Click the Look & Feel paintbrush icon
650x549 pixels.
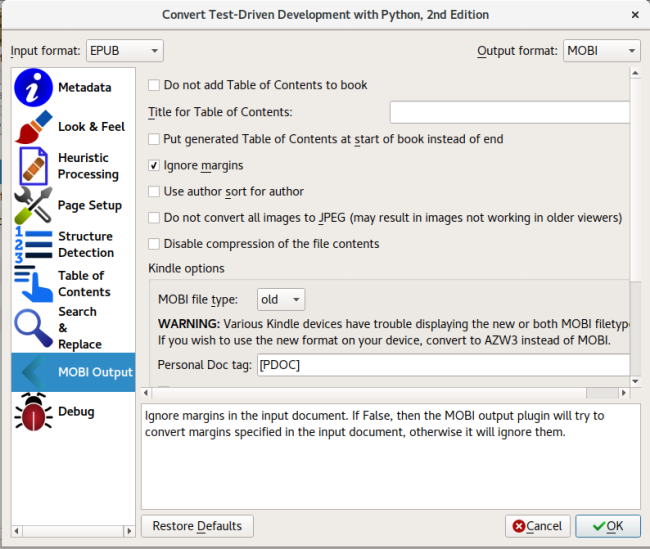(x=34, y=127)
